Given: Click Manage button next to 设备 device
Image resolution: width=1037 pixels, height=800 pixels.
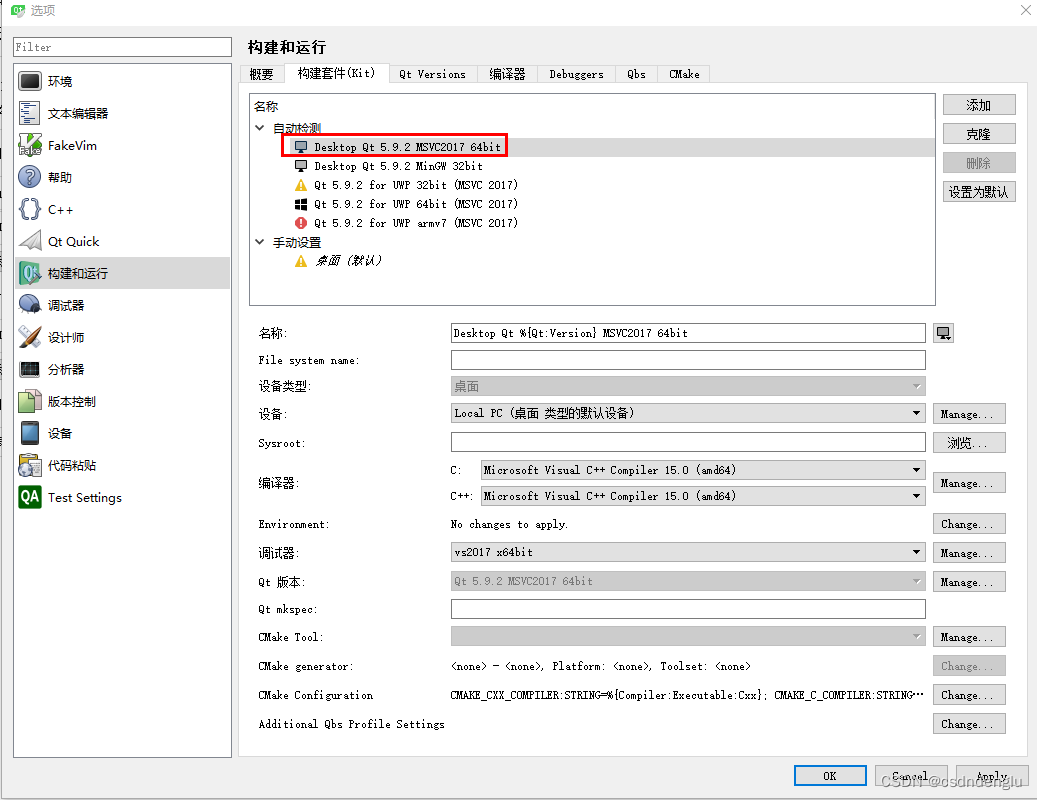Looking at the screenshot, I should (x=969, y=414).
